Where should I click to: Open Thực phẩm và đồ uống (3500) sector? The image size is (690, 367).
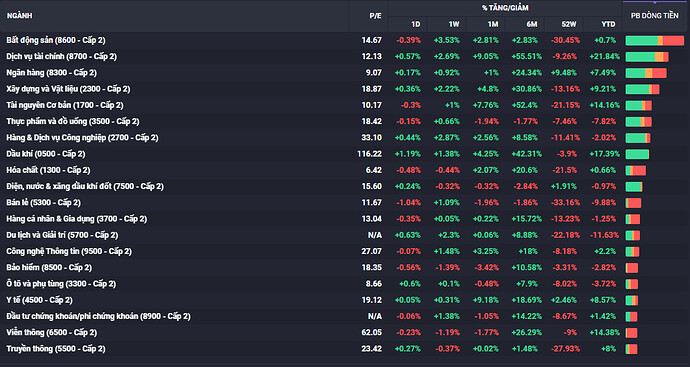coord(73,122)
